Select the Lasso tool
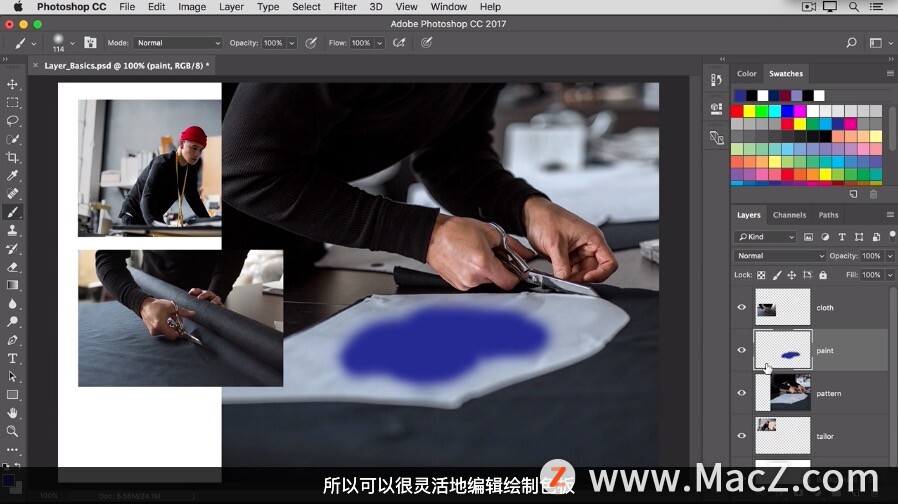The height and width of the screenshot is (504, 898). coord(12,121)
